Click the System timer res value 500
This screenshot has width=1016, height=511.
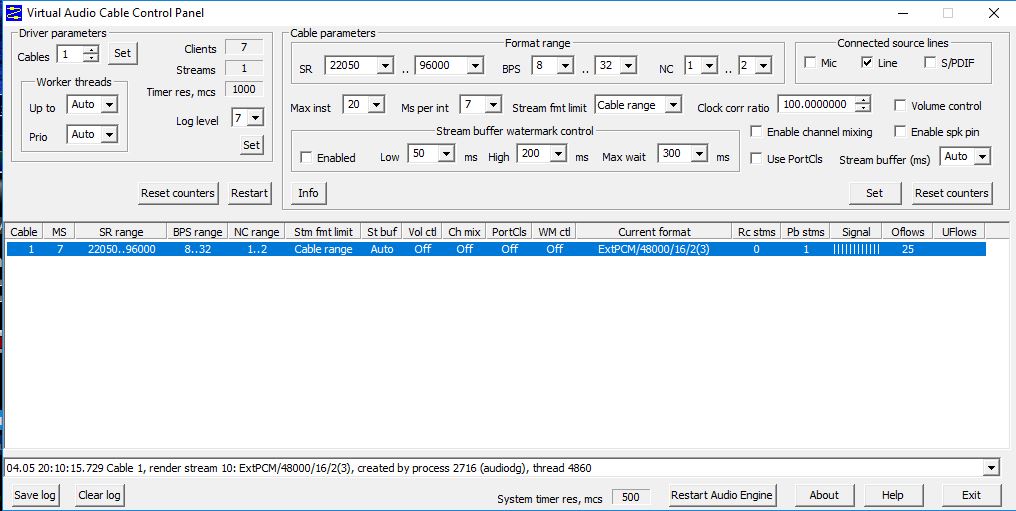(x=630, y=497)
